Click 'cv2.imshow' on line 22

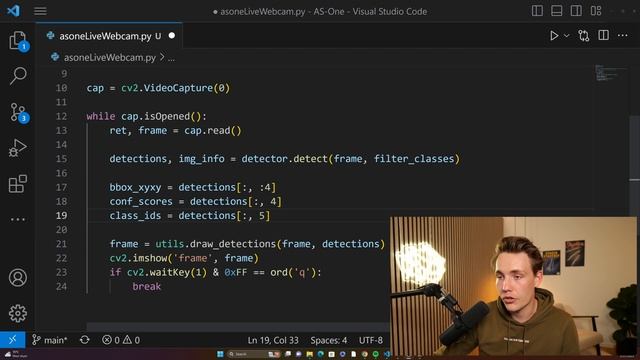pos(138,258)
